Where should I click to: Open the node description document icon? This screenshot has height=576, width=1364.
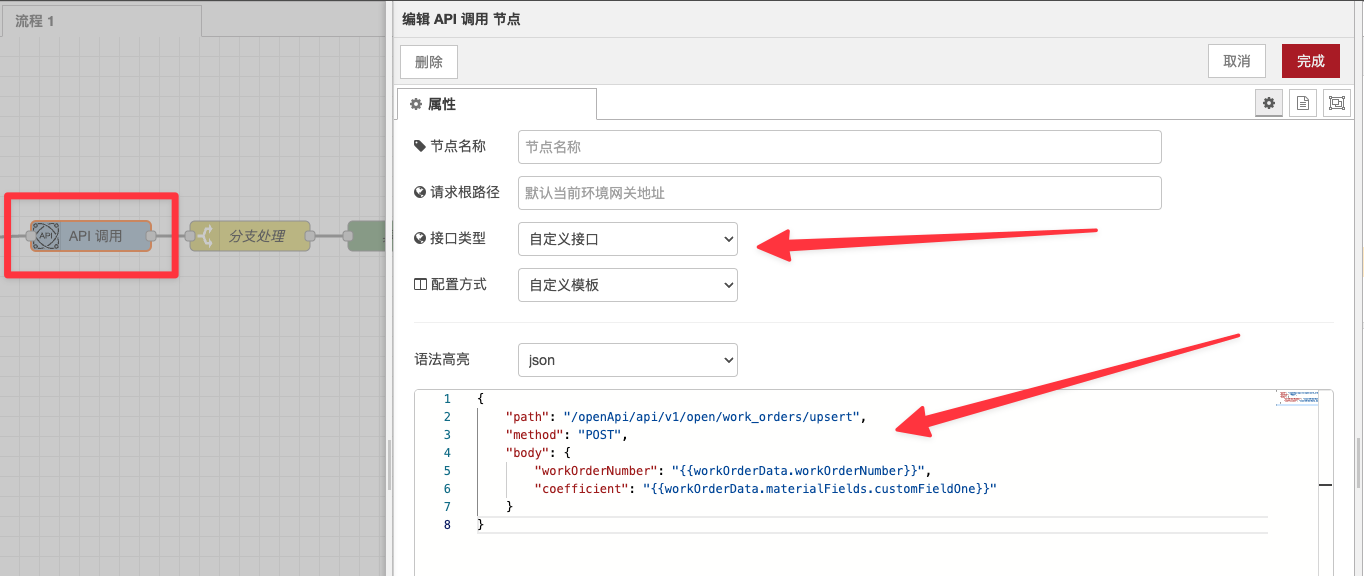tap(1302, 103)
